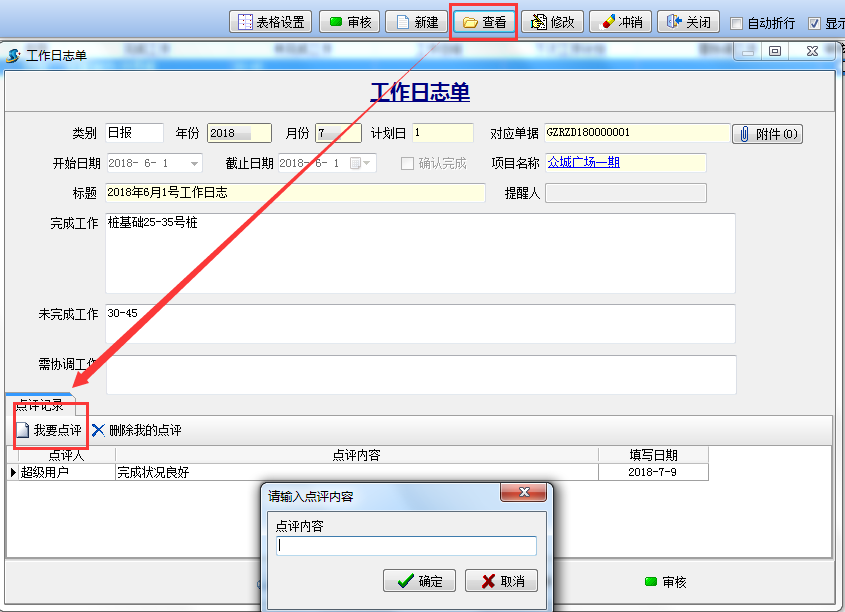Click the 点评内容 text input field

(406, 546)
